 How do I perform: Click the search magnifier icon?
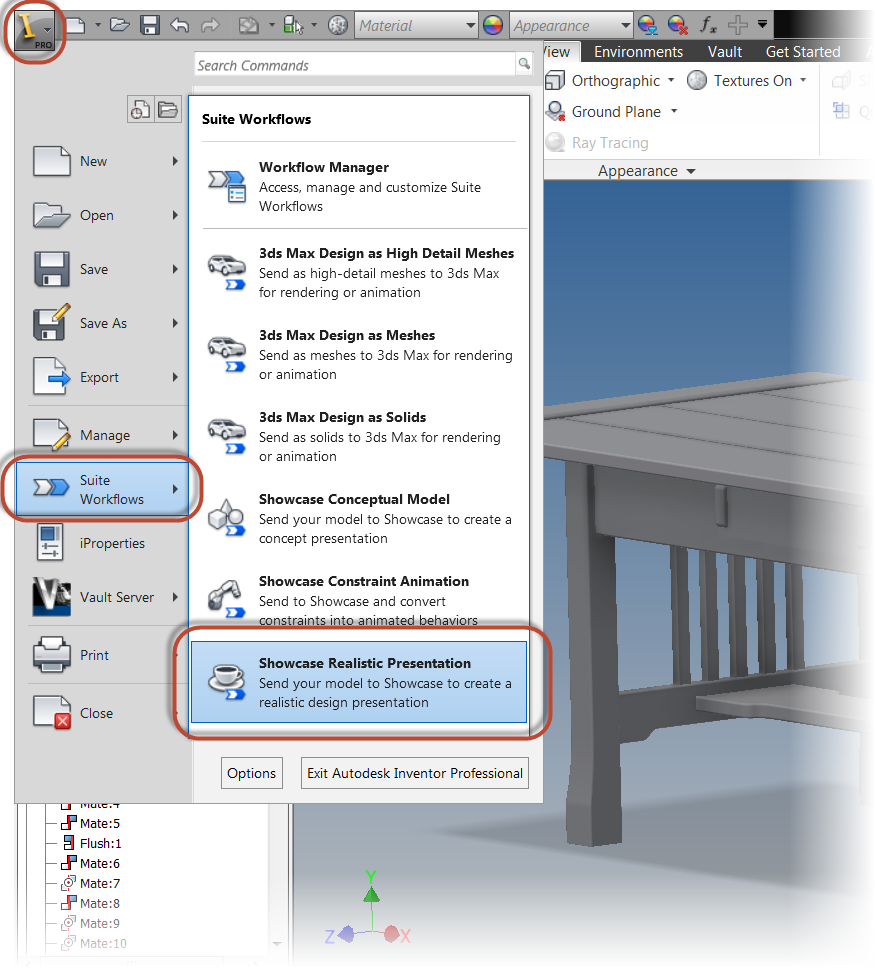coord(524,63)
